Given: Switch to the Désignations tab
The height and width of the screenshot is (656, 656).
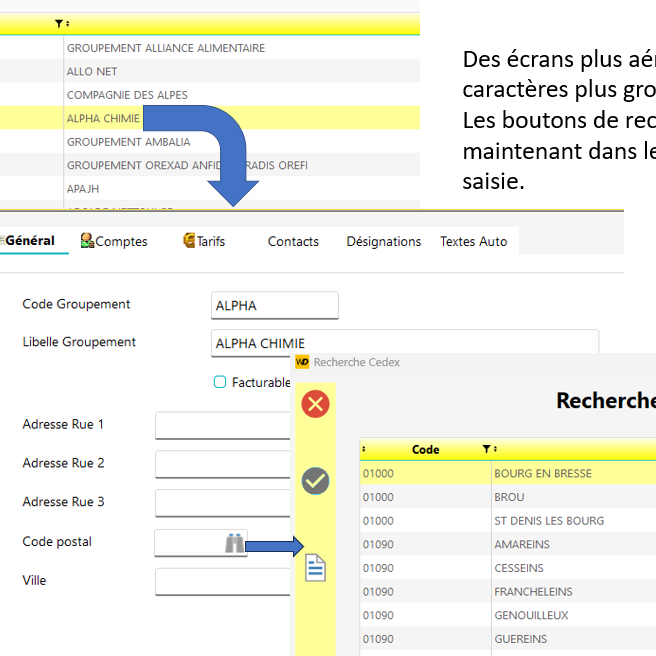Looking at the screenshot, I should click(383, 241).
